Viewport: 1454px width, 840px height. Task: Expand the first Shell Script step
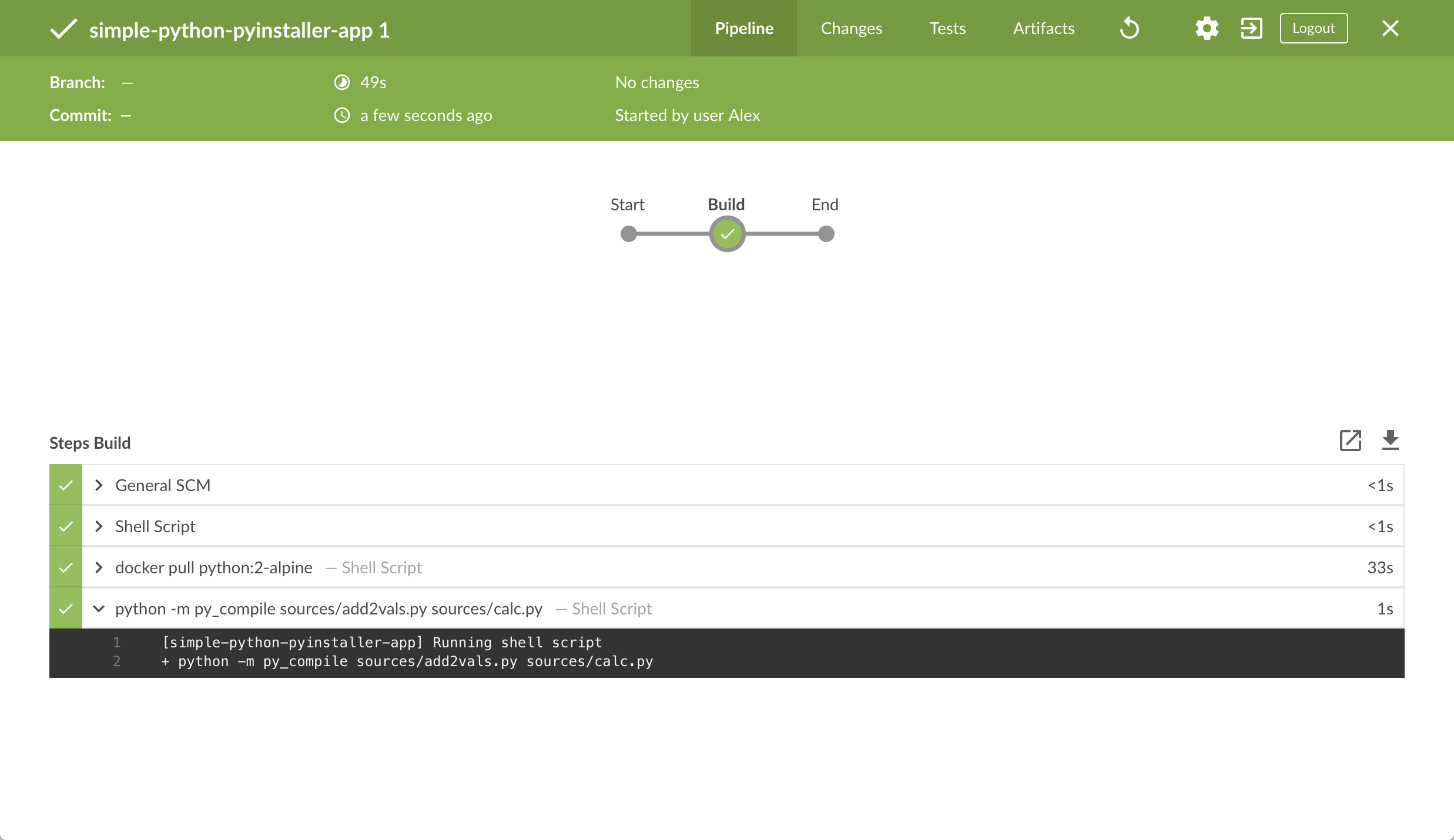tap(99, 526)
